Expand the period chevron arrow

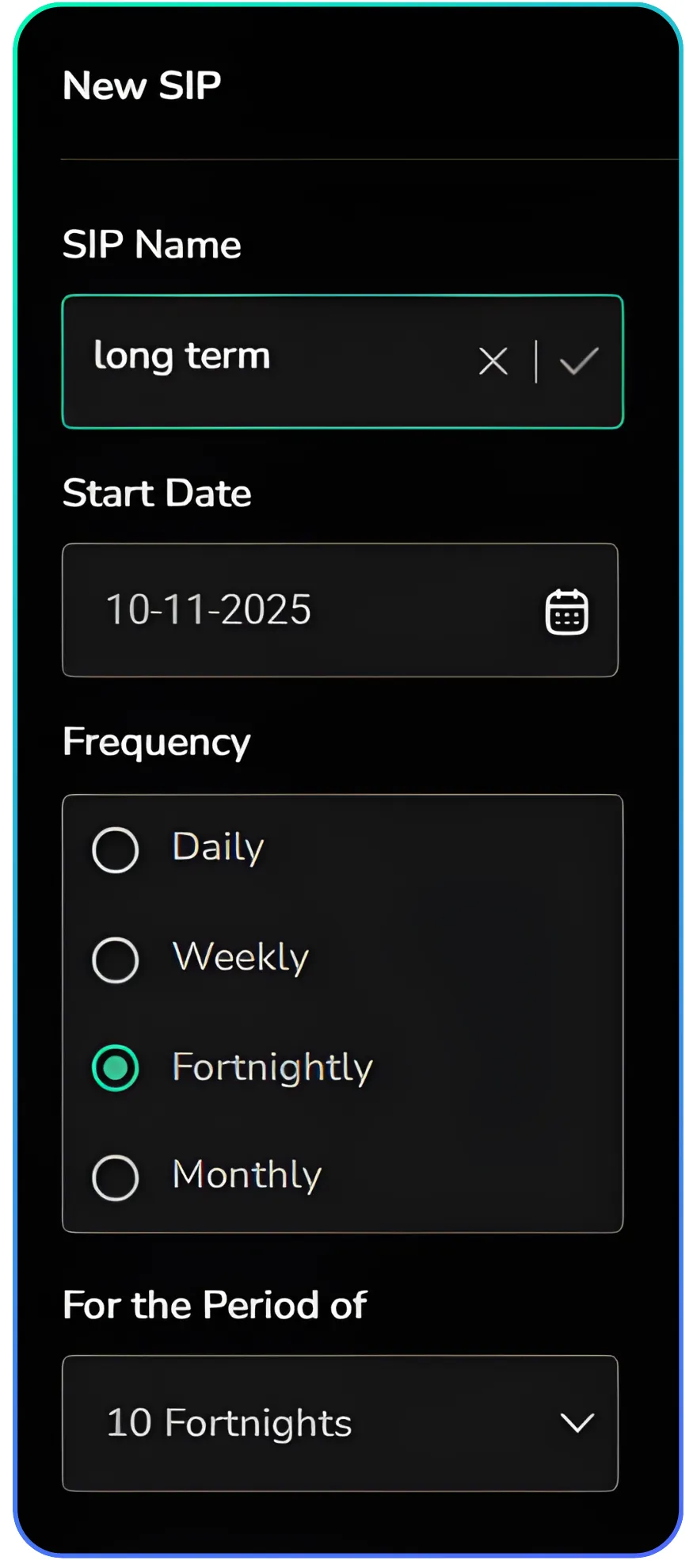tap(577, 1423)
